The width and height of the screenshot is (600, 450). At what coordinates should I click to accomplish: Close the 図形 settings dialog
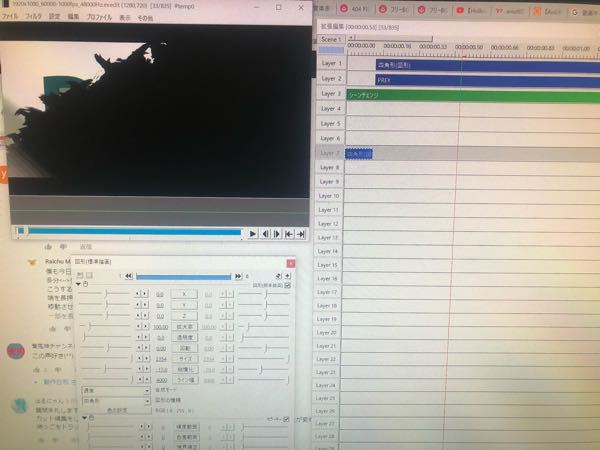point(291,262)
